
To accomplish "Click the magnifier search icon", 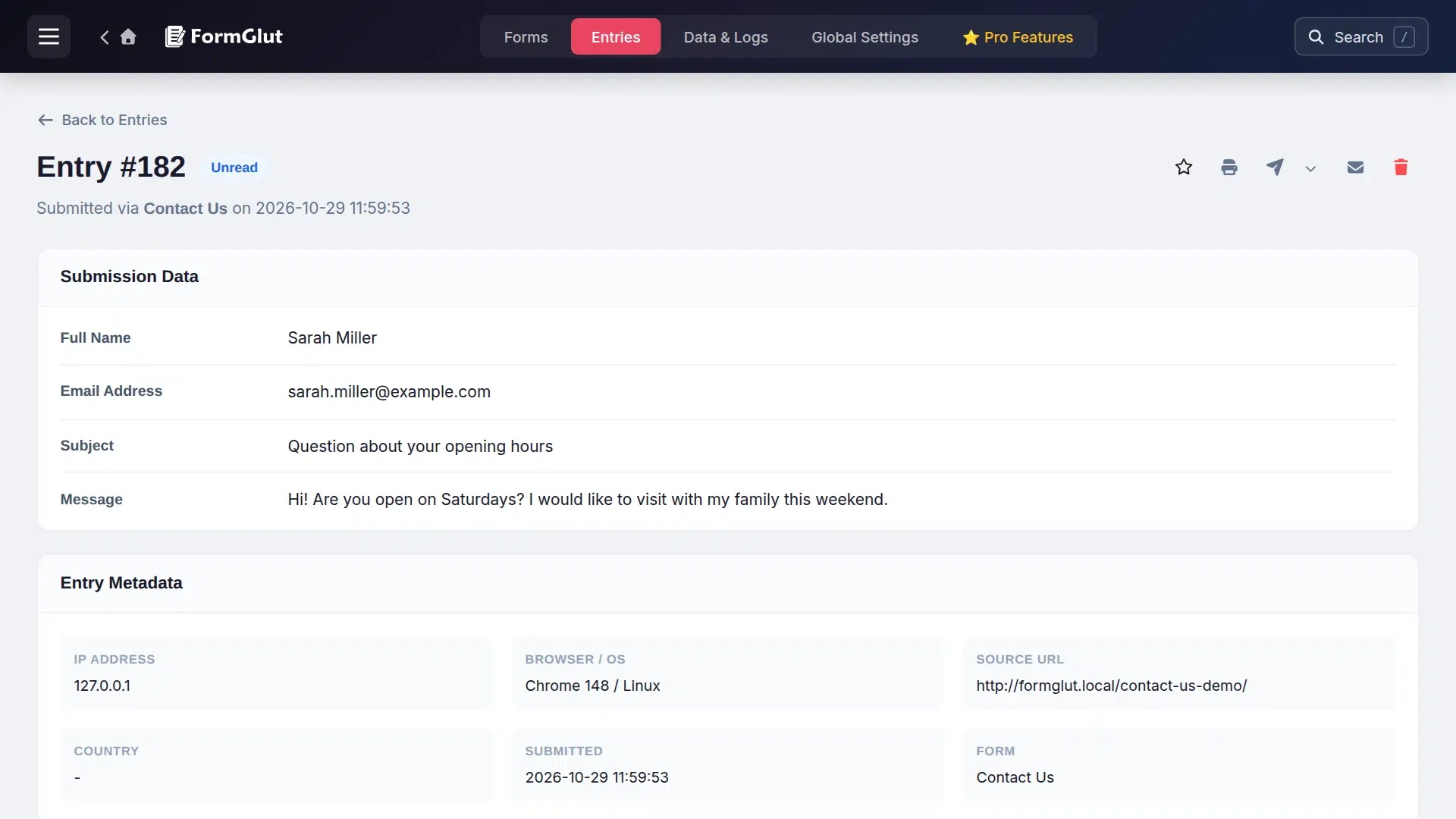I will point(1316,37).
